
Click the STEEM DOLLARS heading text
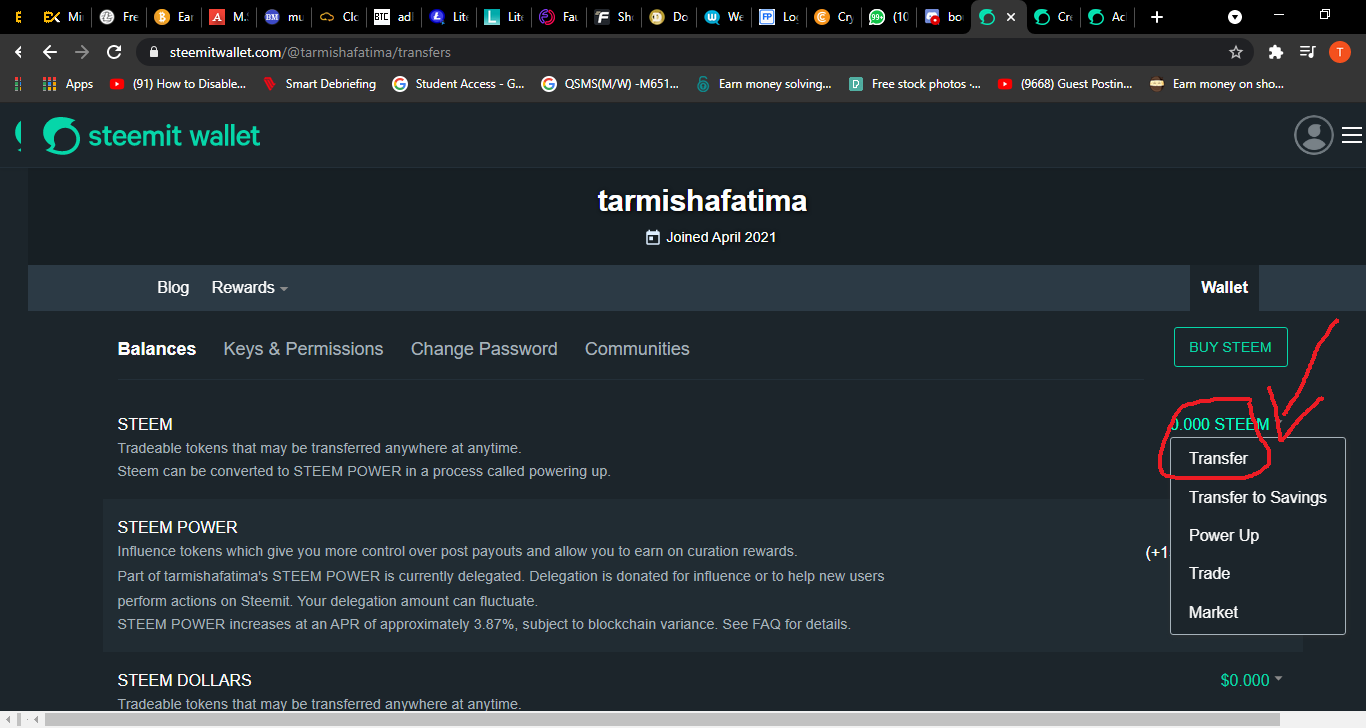[185, 680]
